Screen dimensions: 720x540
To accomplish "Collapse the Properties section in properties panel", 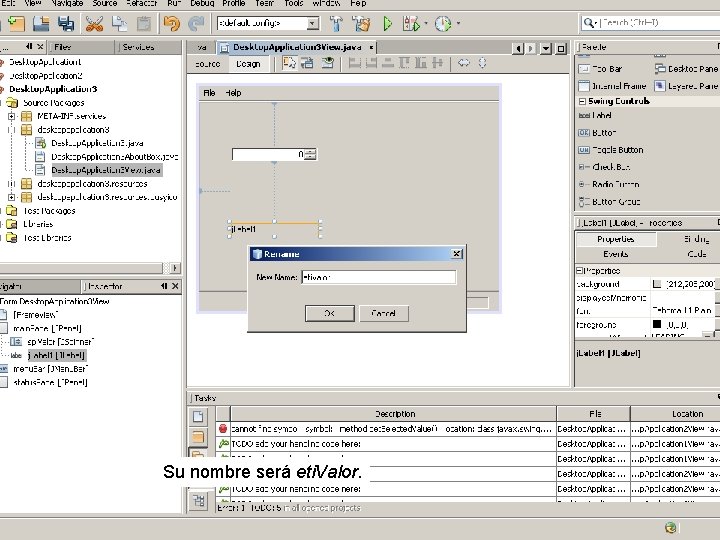I will pos(579,270).
